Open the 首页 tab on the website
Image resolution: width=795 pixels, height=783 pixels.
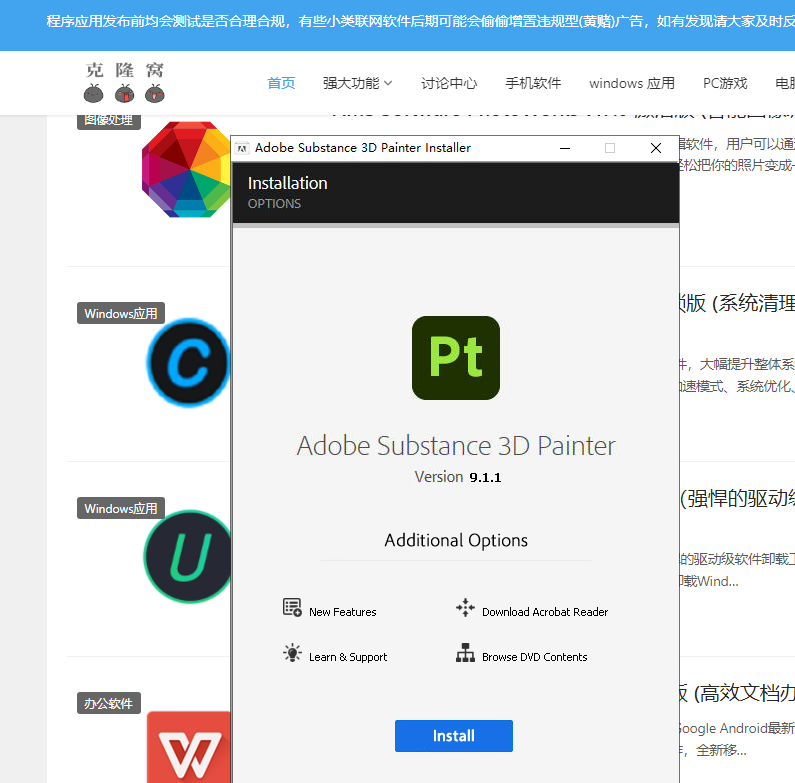click(x=281, y=83)
